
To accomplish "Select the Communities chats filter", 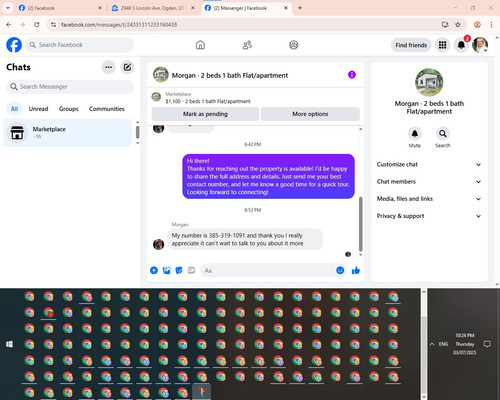I will (107, 109).
